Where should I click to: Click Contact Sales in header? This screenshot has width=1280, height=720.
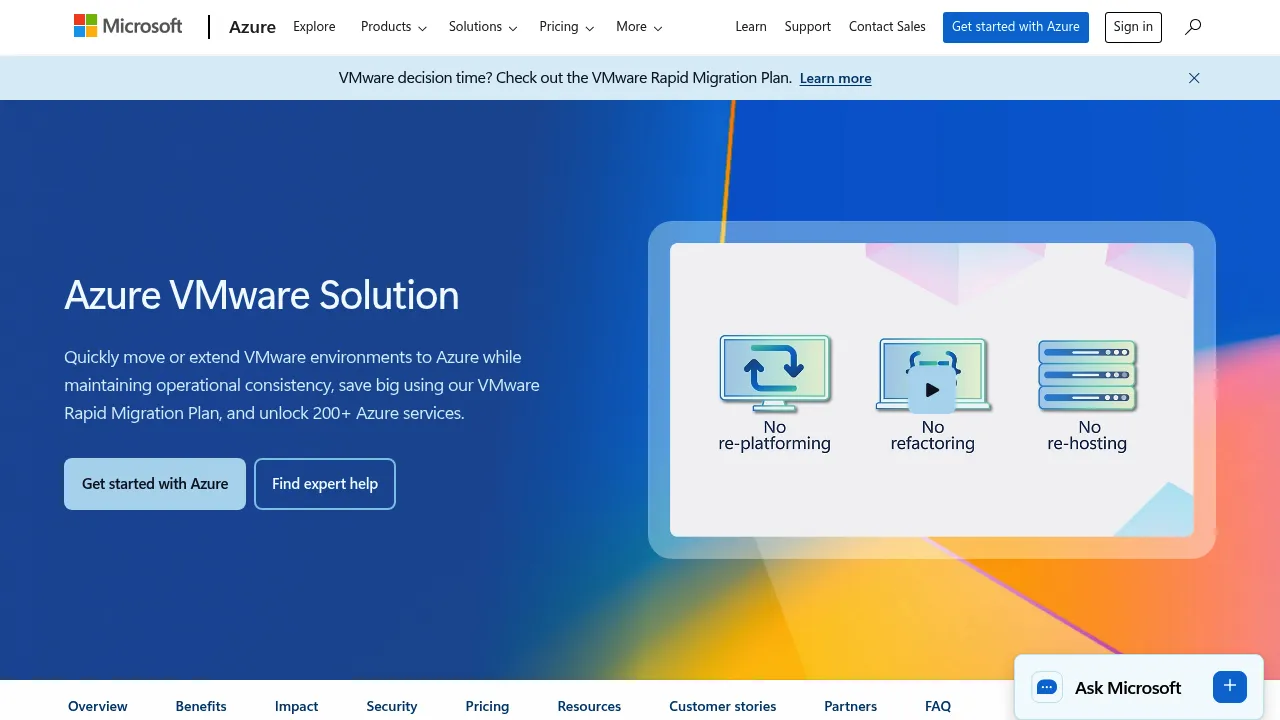coord(887,27)
